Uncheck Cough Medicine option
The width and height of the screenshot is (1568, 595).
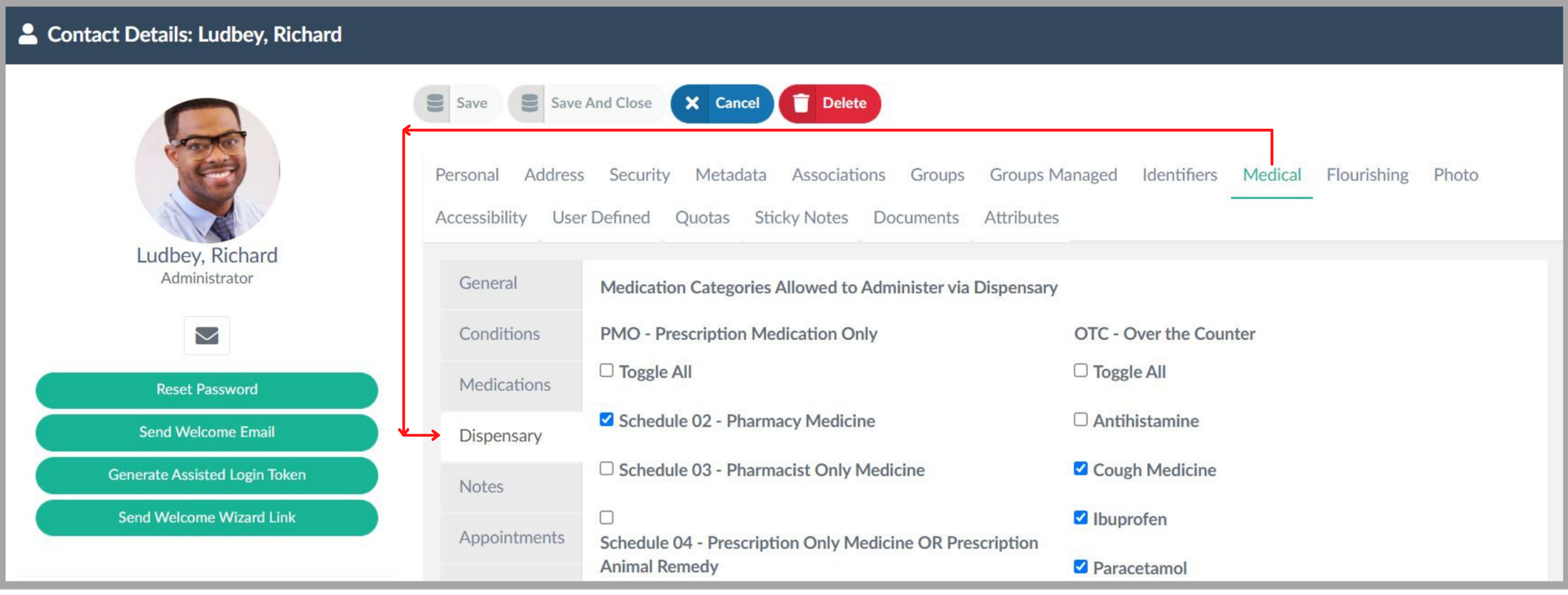[1080, 469]
